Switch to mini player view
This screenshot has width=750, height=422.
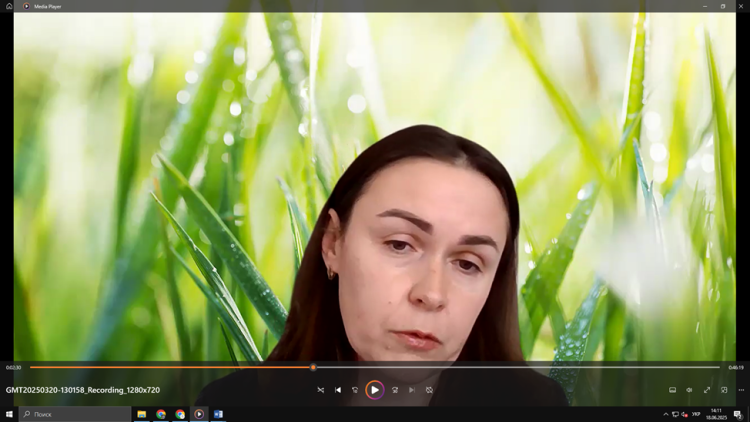pyautogui.click(x=724, y=390)
